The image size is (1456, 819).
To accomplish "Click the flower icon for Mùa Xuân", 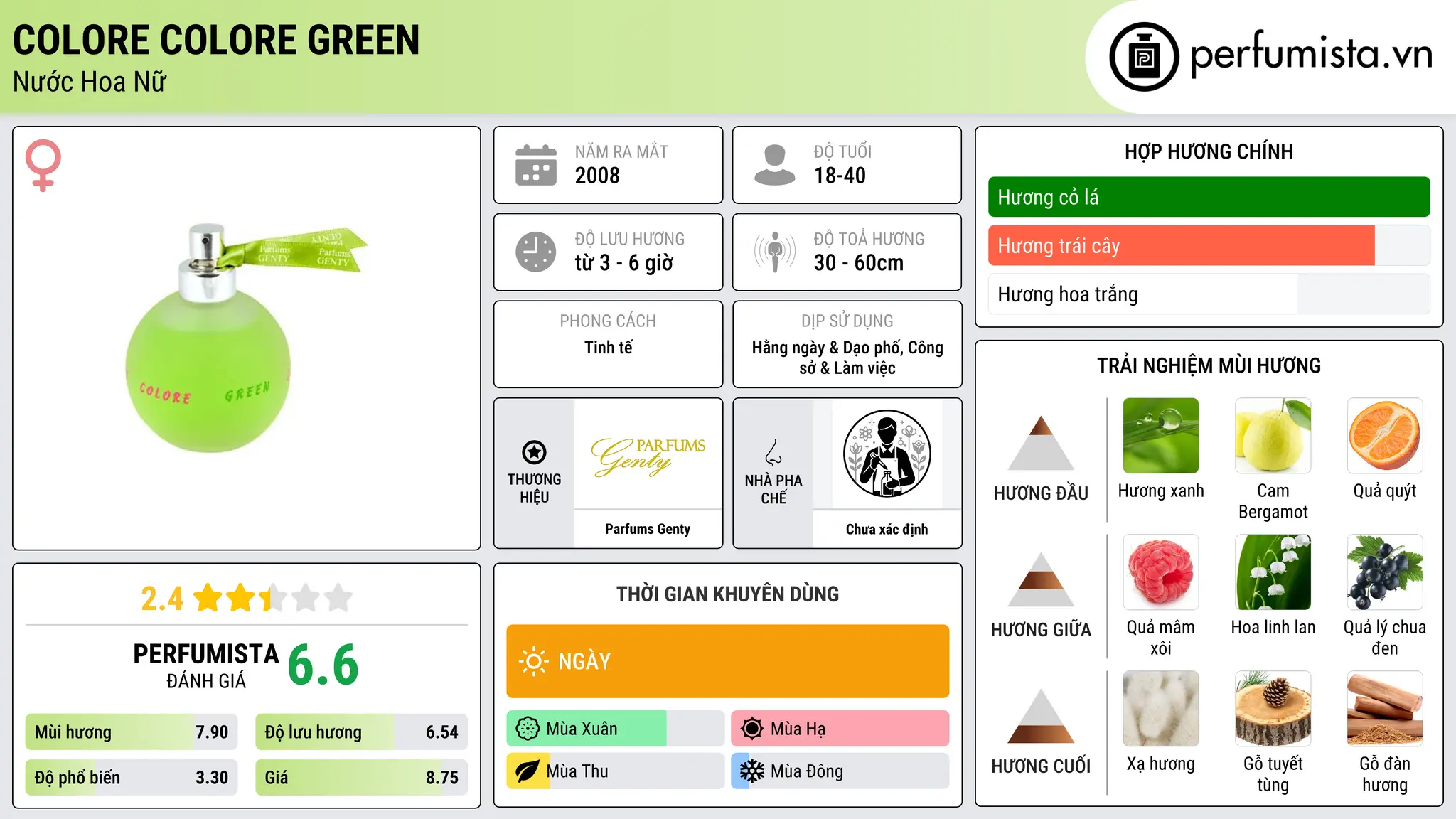I will pyautogui.click(x=528, y=729).
